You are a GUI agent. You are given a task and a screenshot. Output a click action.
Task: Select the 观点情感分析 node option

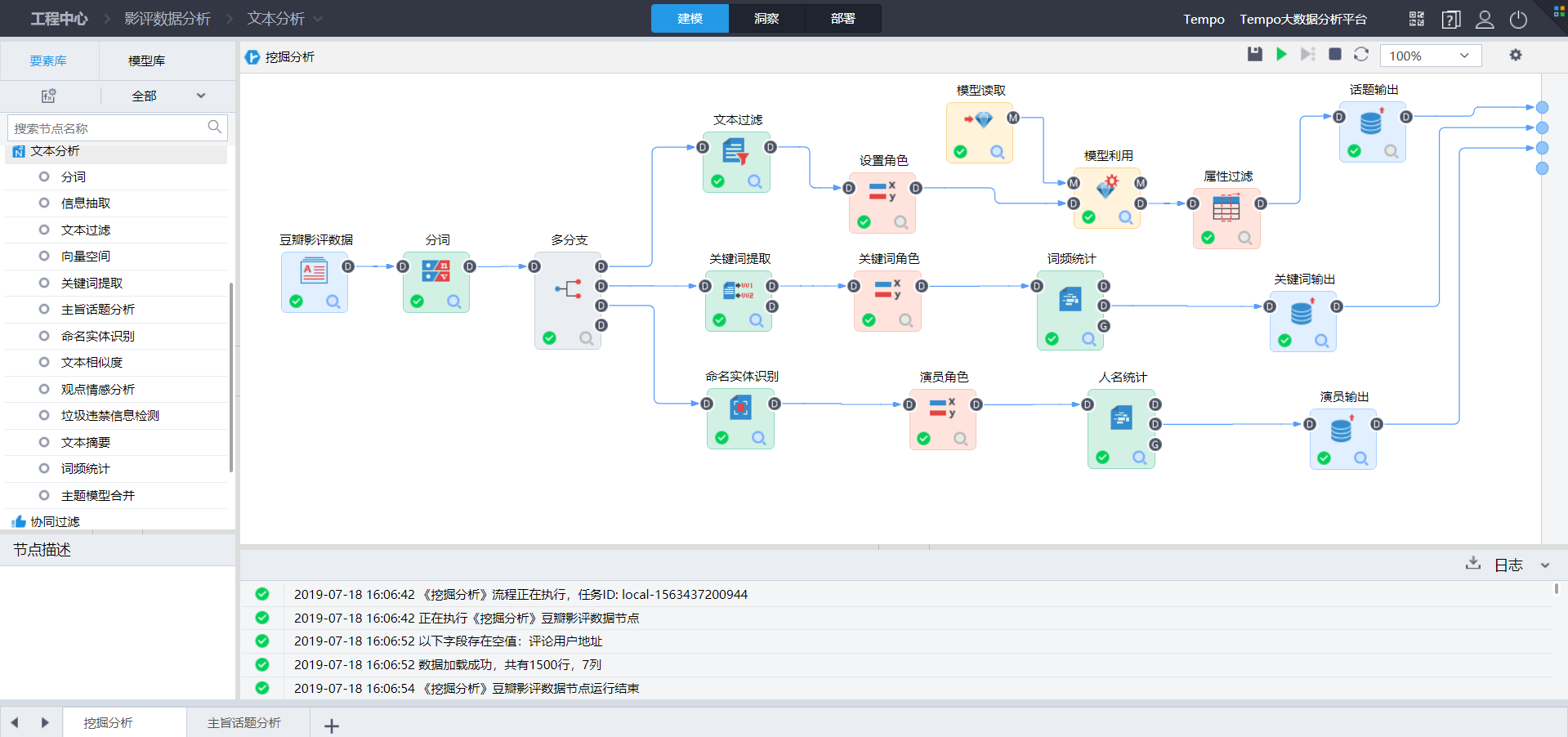pyautogui.click(x=45, y=389)
